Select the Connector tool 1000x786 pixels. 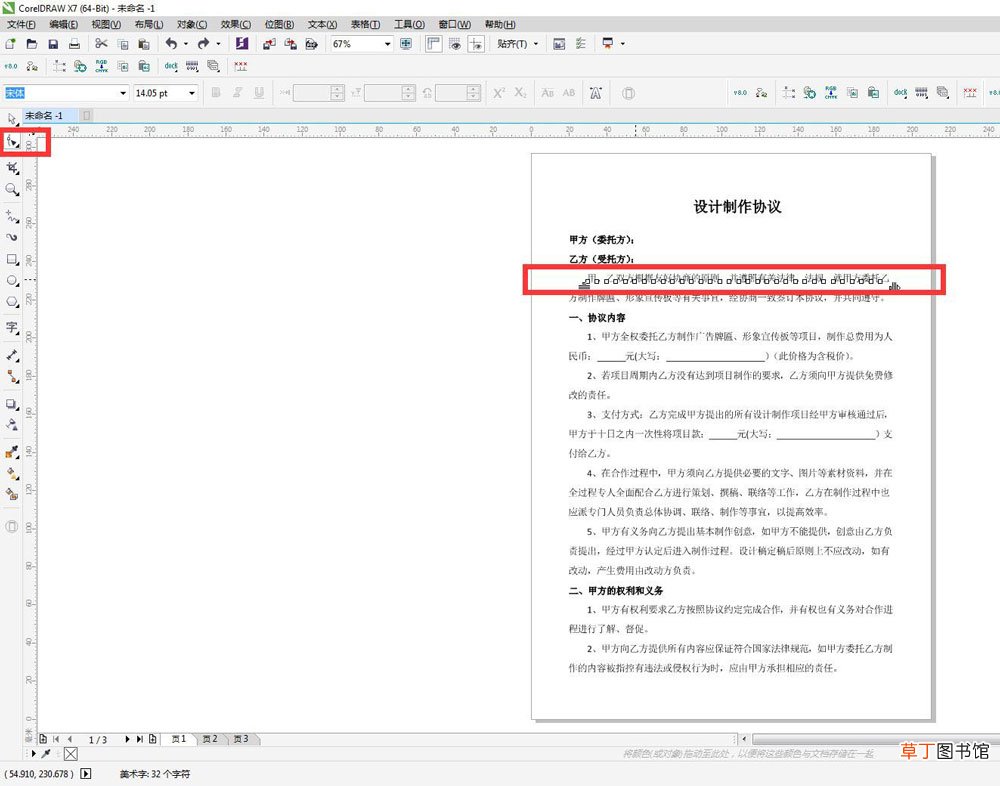tap(12, 376)
